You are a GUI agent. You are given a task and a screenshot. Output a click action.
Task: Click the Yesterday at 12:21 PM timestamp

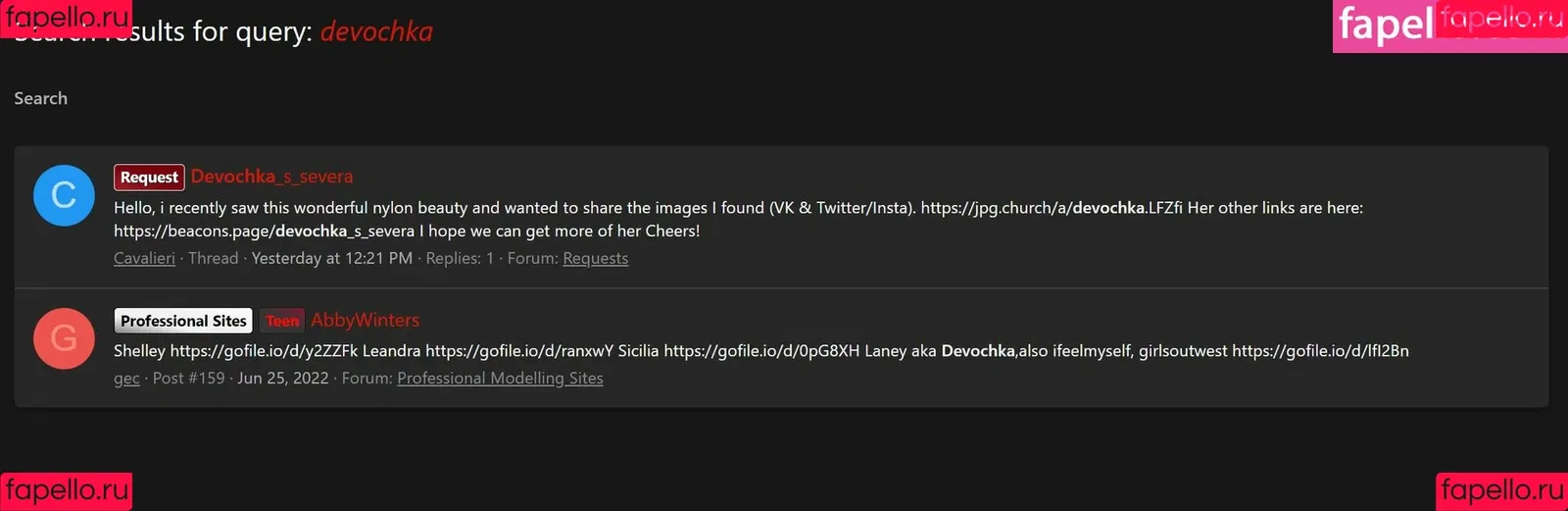point(332,258)
